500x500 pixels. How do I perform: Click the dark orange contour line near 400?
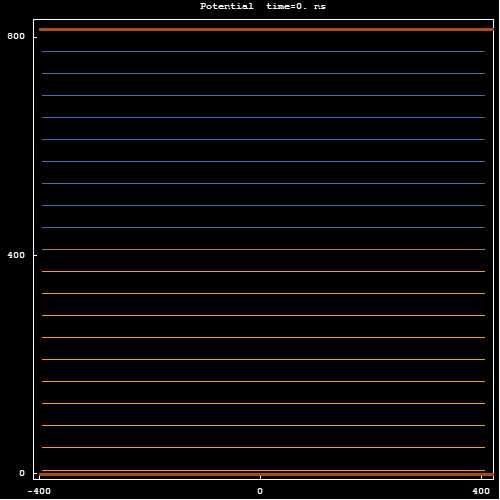(x=263, y=249)
